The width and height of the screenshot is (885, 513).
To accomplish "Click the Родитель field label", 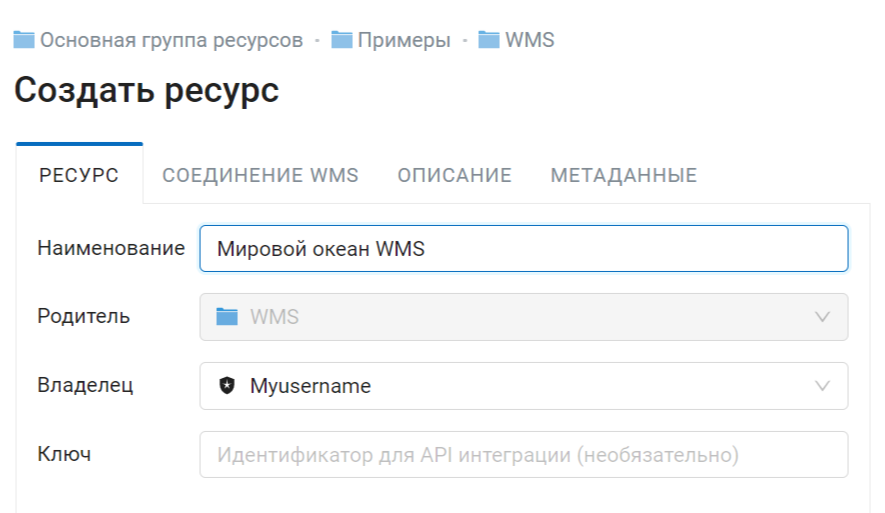I will (84, 316).
